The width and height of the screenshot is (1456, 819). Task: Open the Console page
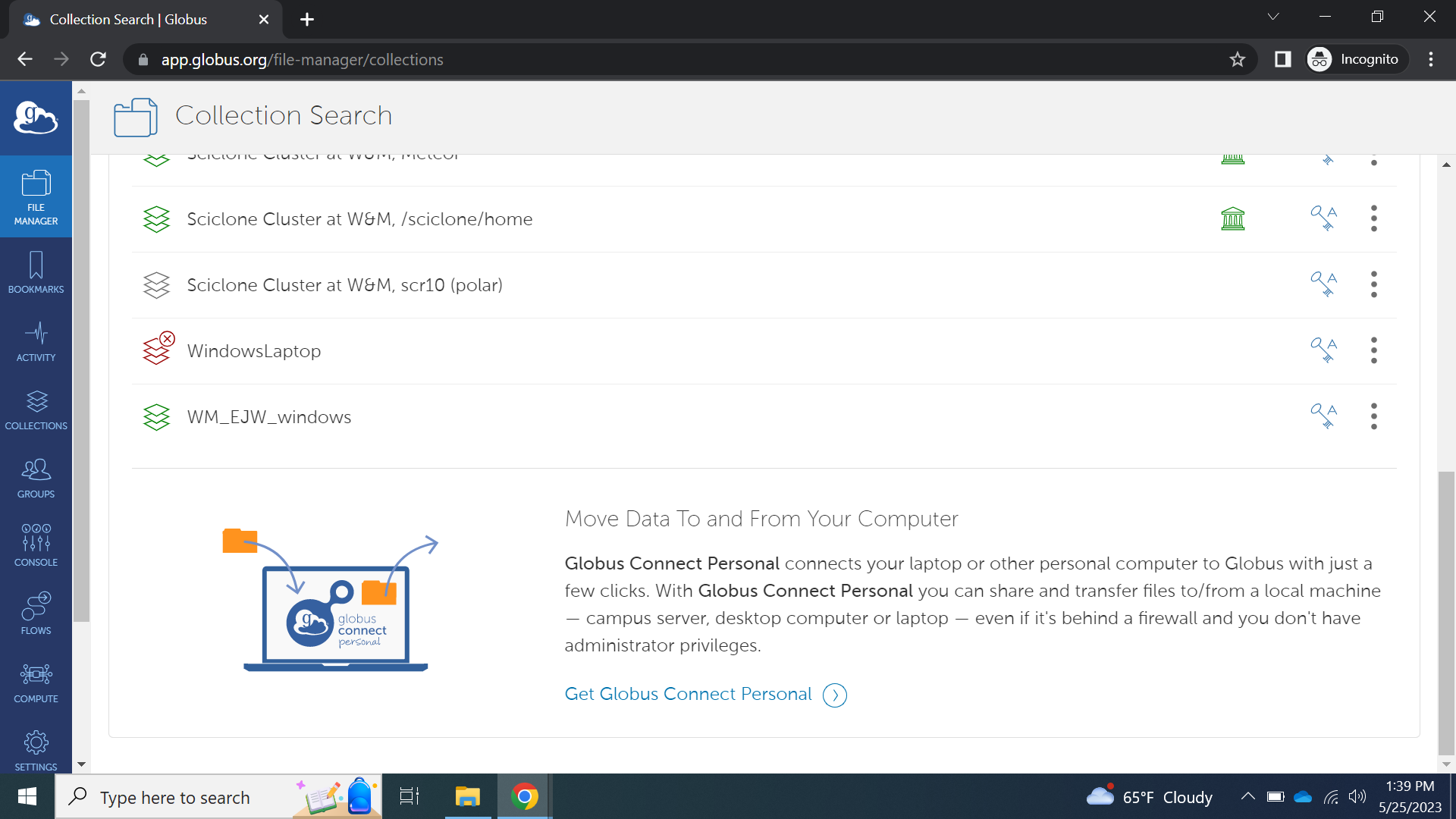pyautogui.click(x=36, y=545)
